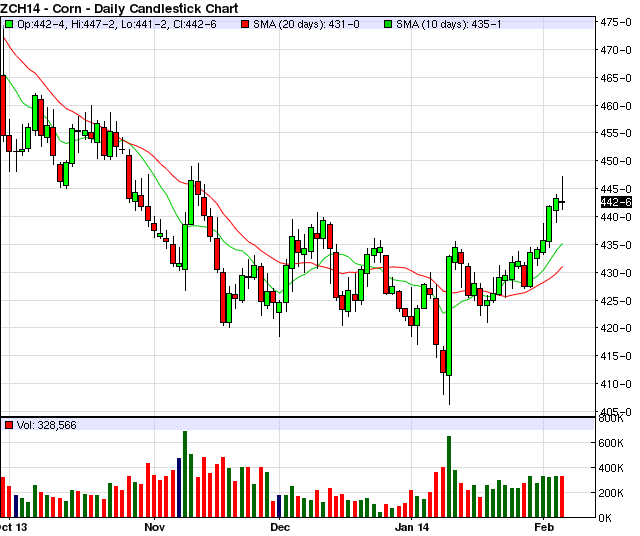Click the SMA (10 days): 435-1 label
The image size is (640, 536).
coord(449,24)
